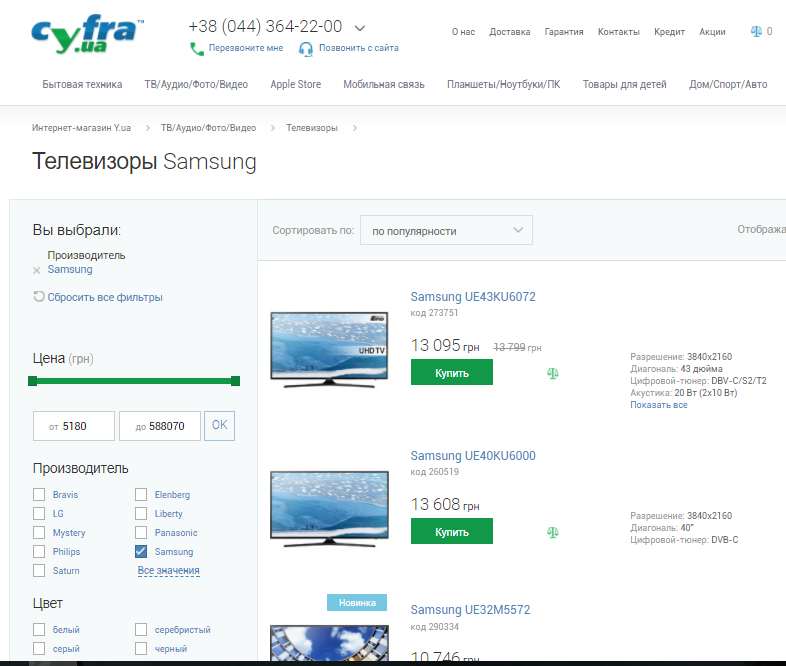
Task: Check the черный color checkbox
Action: pyautogui.click(x=141, y=648)
